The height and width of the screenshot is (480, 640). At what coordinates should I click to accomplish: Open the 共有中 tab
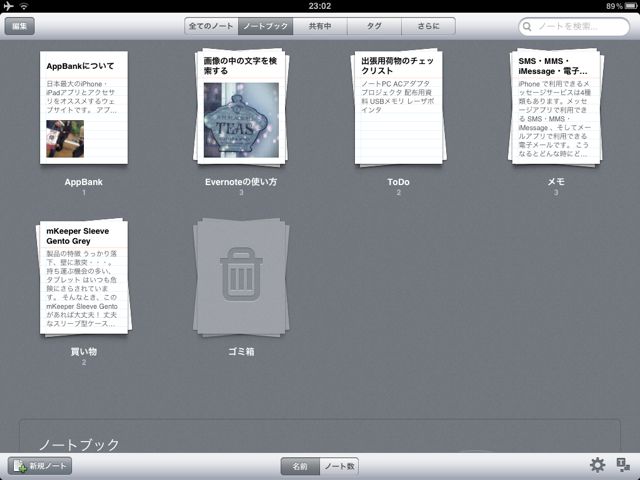[x=320, y=26]
